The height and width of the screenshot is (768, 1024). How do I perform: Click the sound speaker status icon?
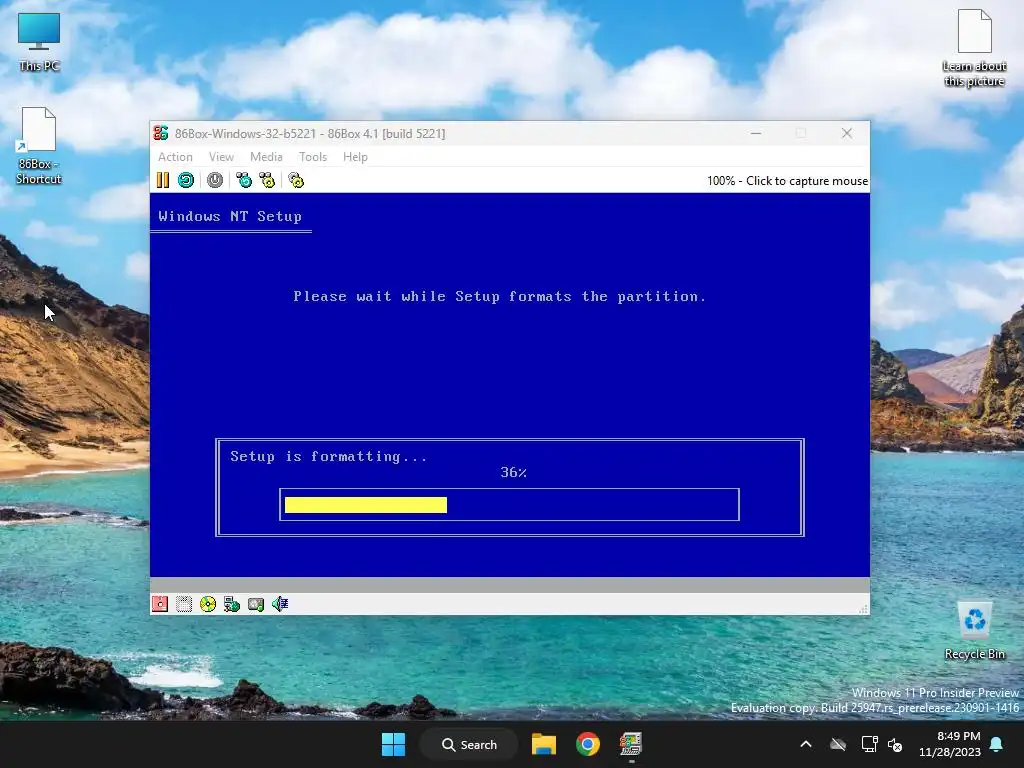(280, 604)
